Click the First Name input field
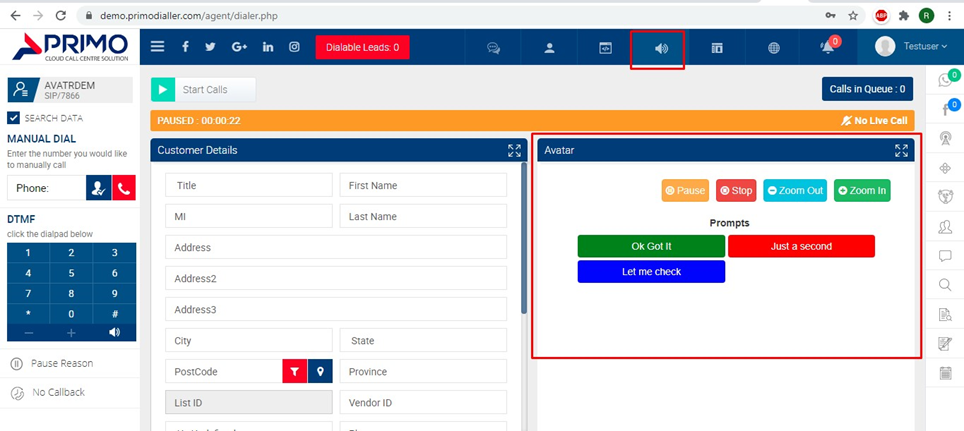 423,185
